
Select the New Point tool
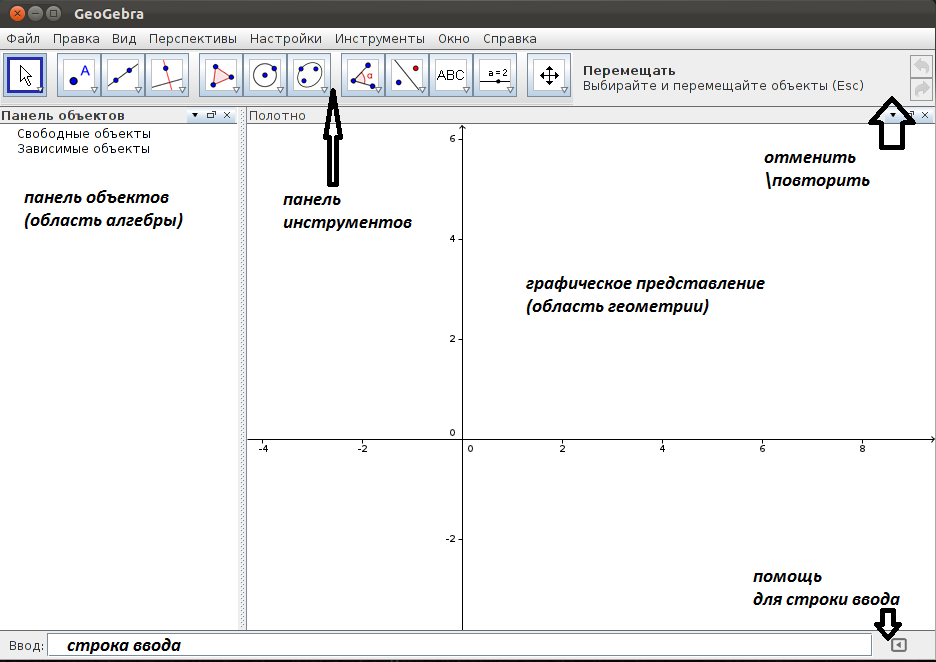[79, 75]
